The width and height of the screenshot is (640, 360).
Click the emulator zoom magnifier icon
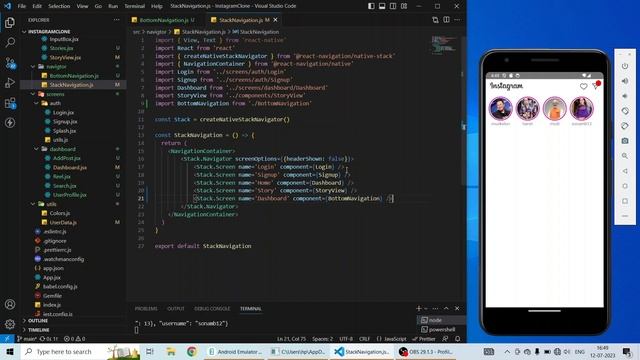(625, 156)
